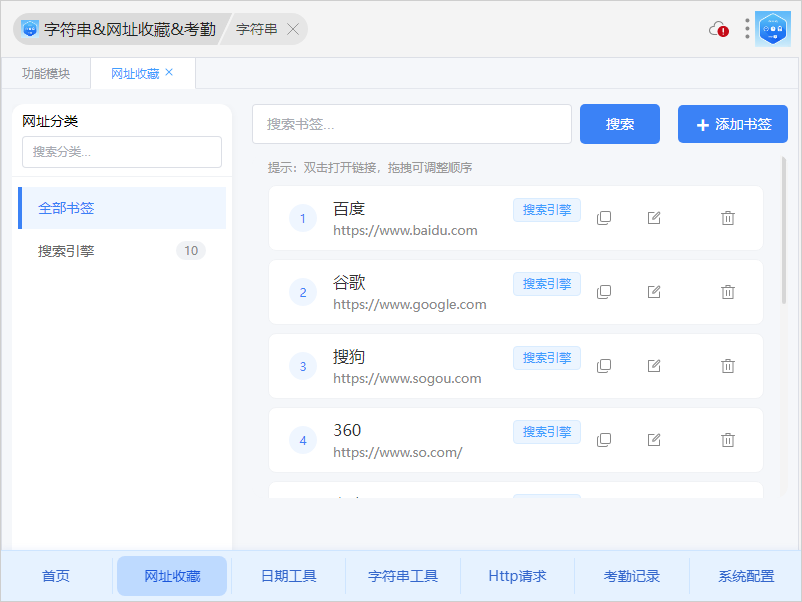Click the number 4 badge beside 360
The image size is (802, 602).
coord(303,440)
